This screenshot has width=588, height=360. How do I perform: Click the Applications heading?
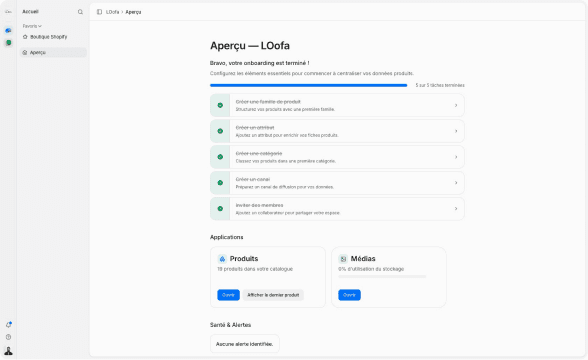click(226, 237)
